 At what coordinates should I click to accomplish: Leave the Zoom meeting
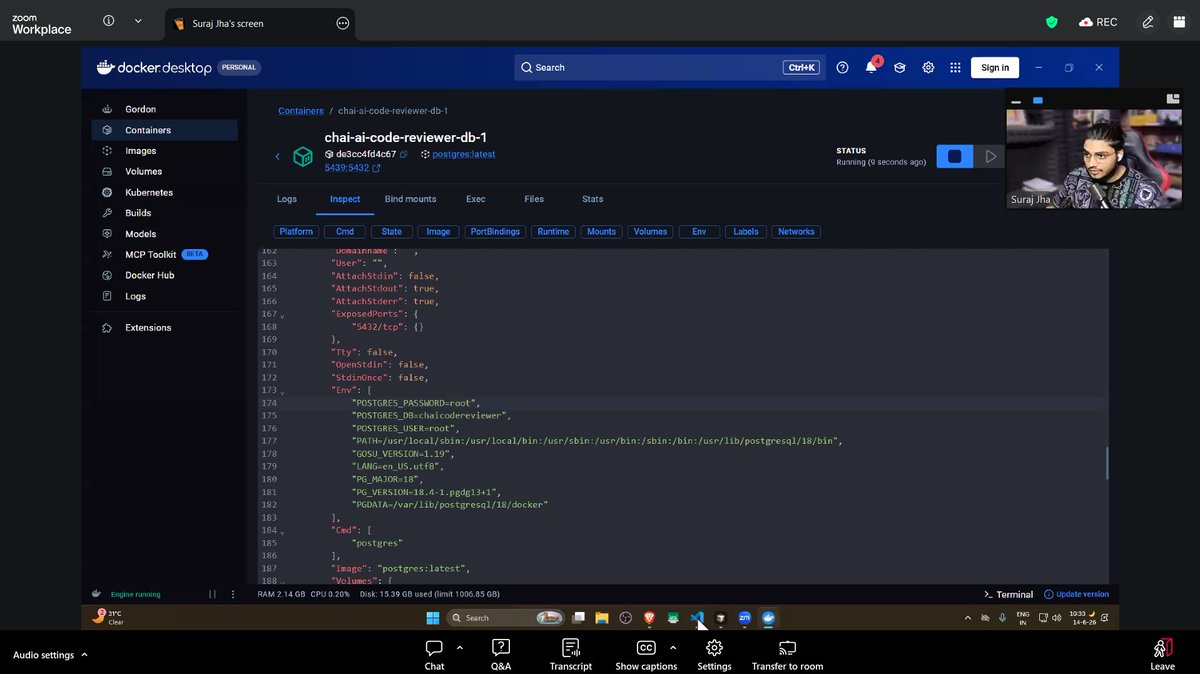tap(1162, 655)
